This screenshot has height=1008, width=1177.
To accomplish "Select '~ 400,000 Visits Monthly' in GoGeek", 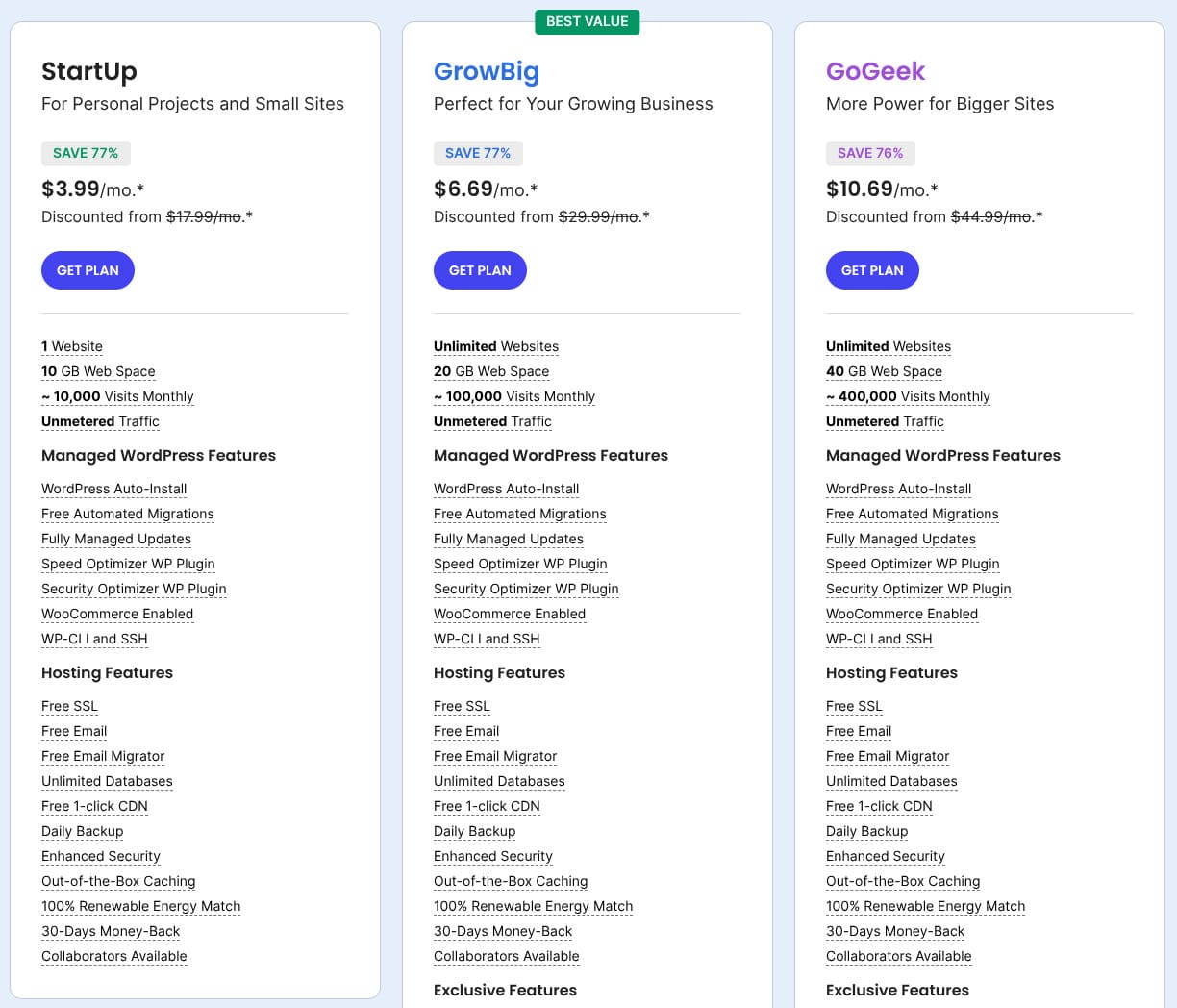I will [x=908, y=396].
